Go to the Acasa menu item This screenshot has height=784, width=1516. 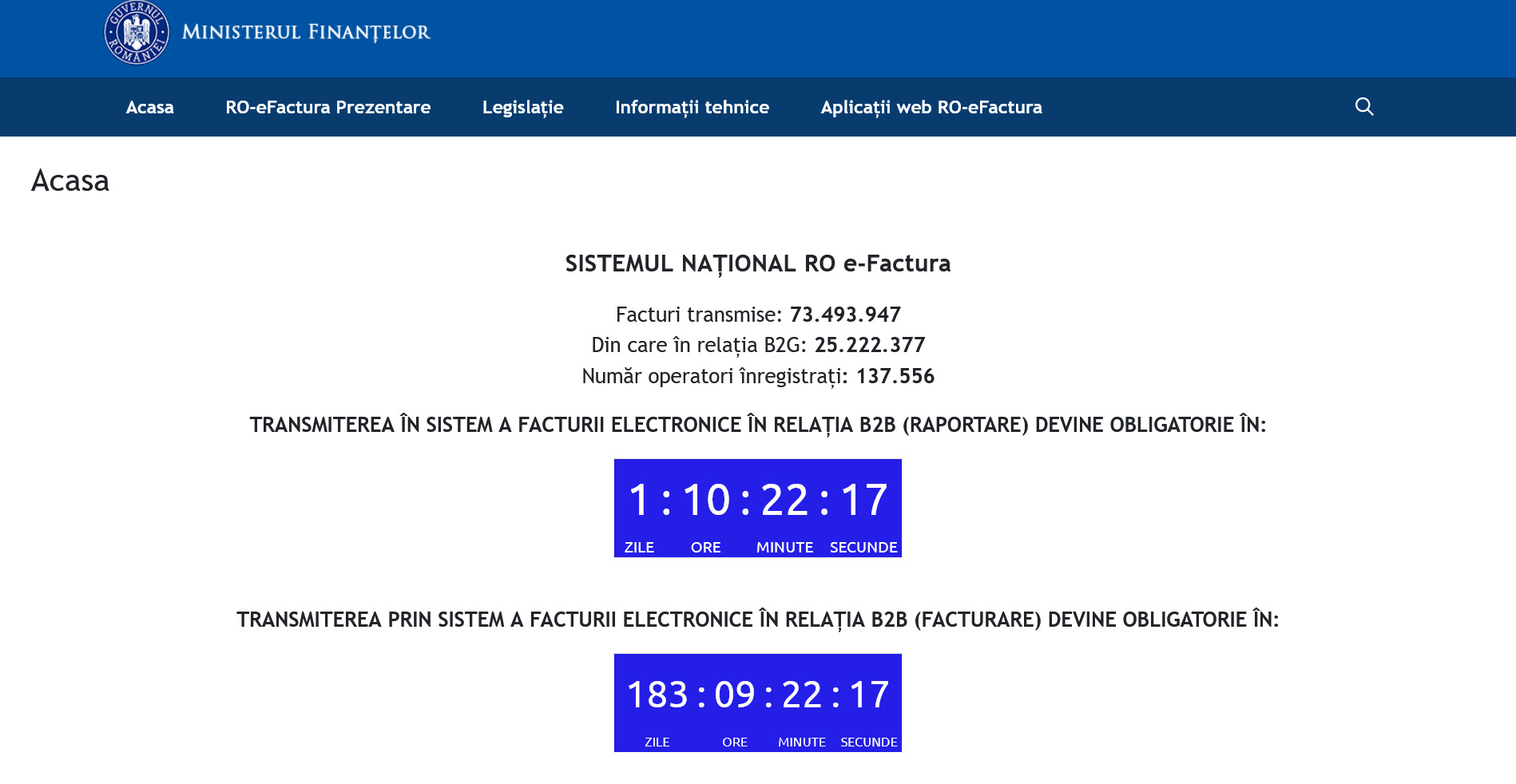pyautogui.click(x=150, y=107)
